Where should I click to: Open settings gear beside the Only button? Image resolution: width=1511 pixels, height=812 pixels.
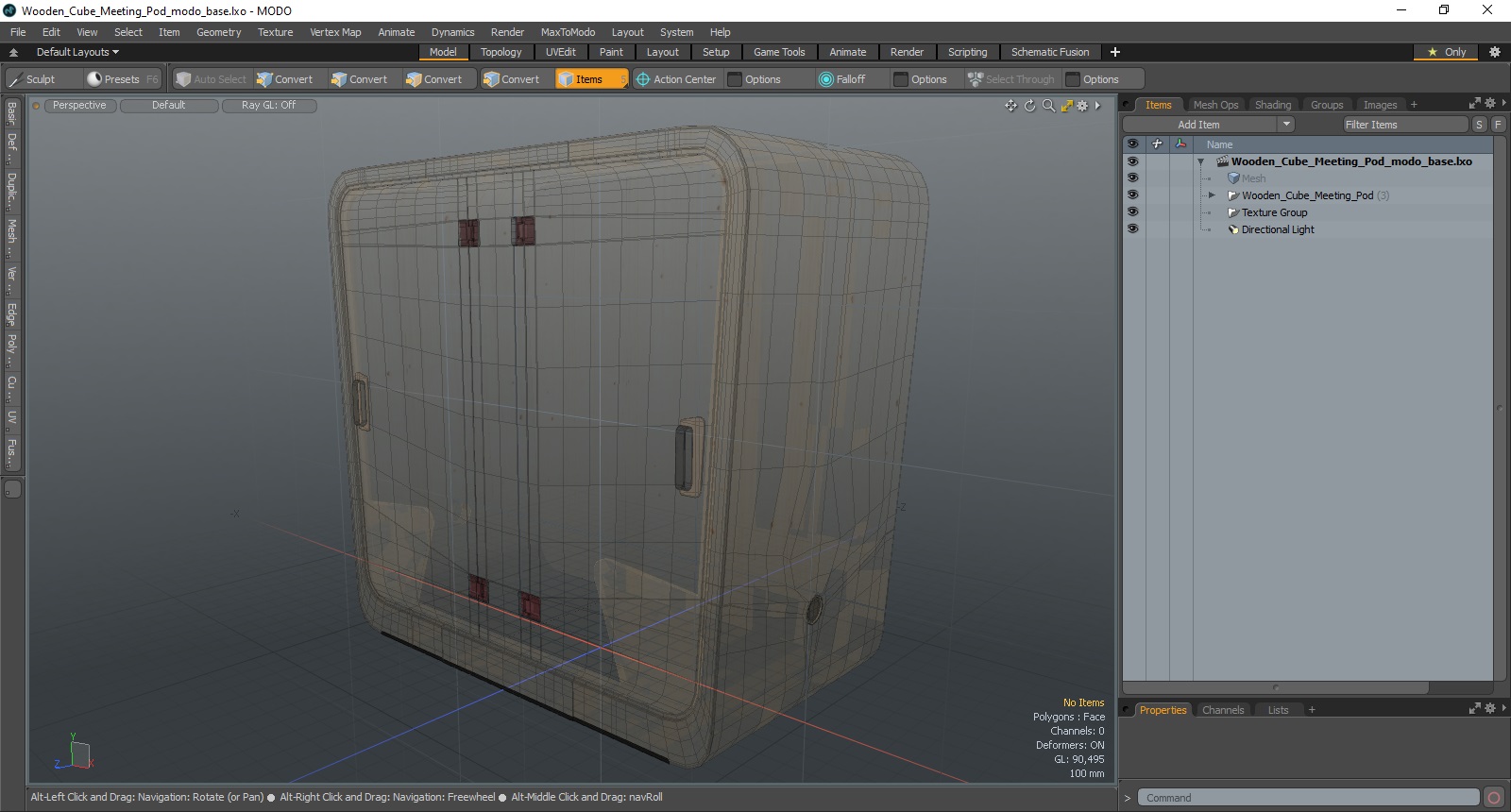[x=1495, y=52]
